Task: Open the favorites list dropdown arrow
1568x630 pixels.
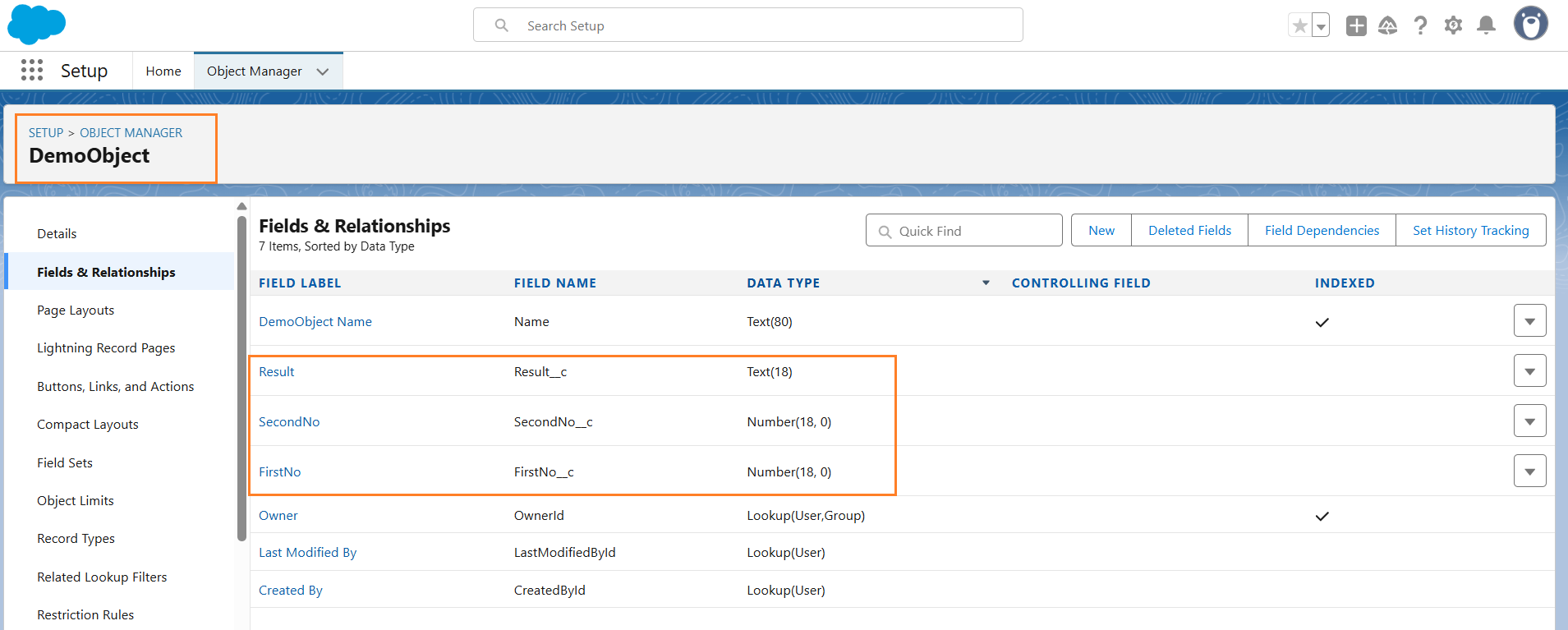Action: click(x=1321, y=25)
